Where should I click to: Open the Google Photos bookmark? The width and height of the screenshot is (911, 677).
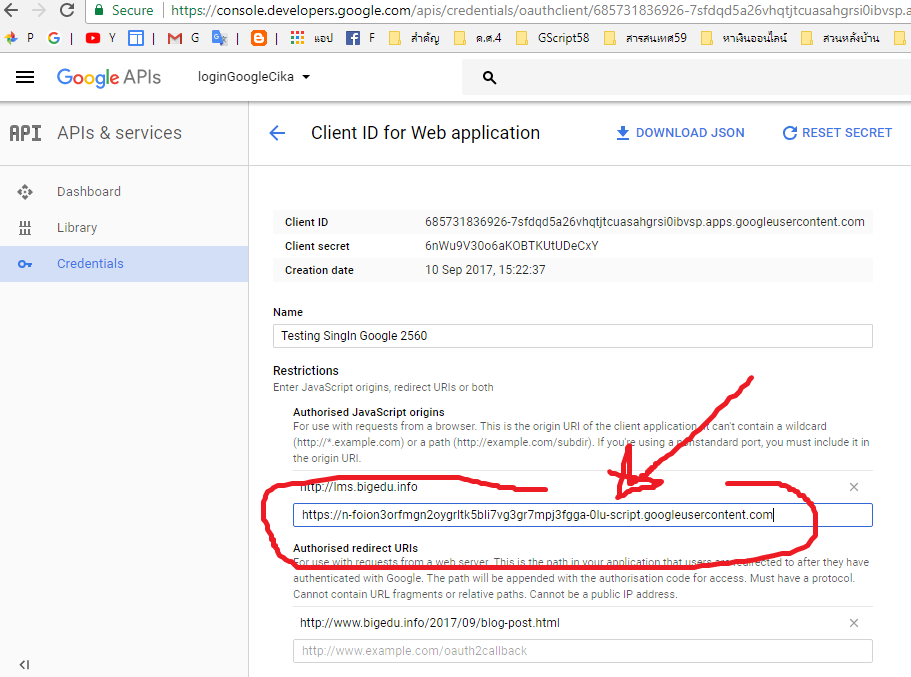(x=11, y=38)
